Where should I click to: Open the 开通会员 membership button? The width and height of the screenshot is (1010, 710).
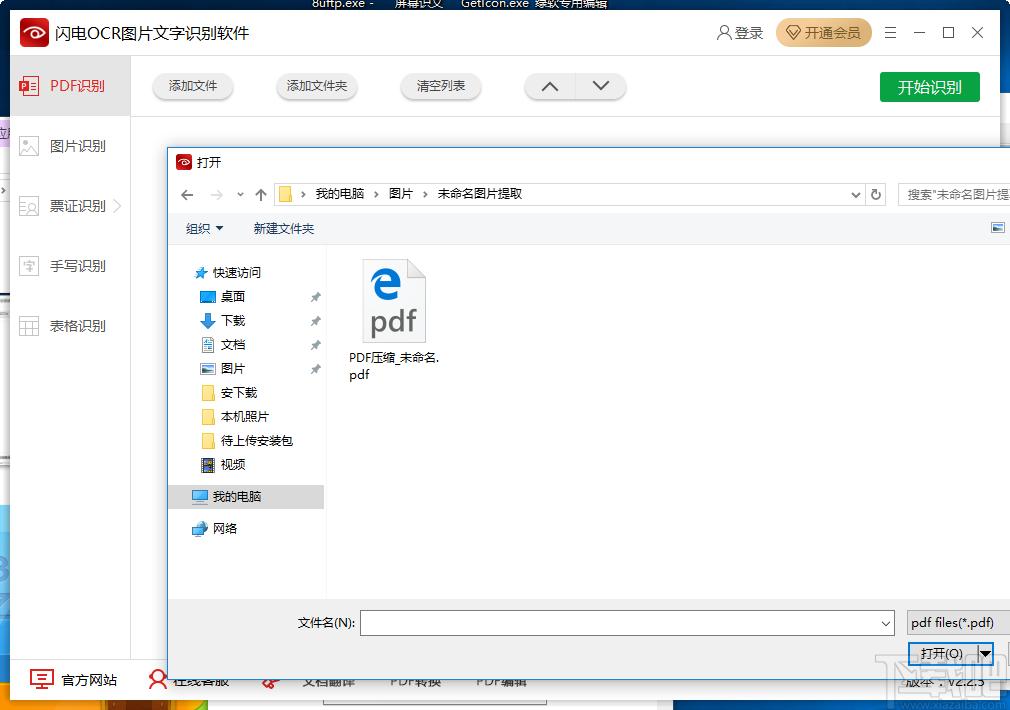tap(824, 33)
